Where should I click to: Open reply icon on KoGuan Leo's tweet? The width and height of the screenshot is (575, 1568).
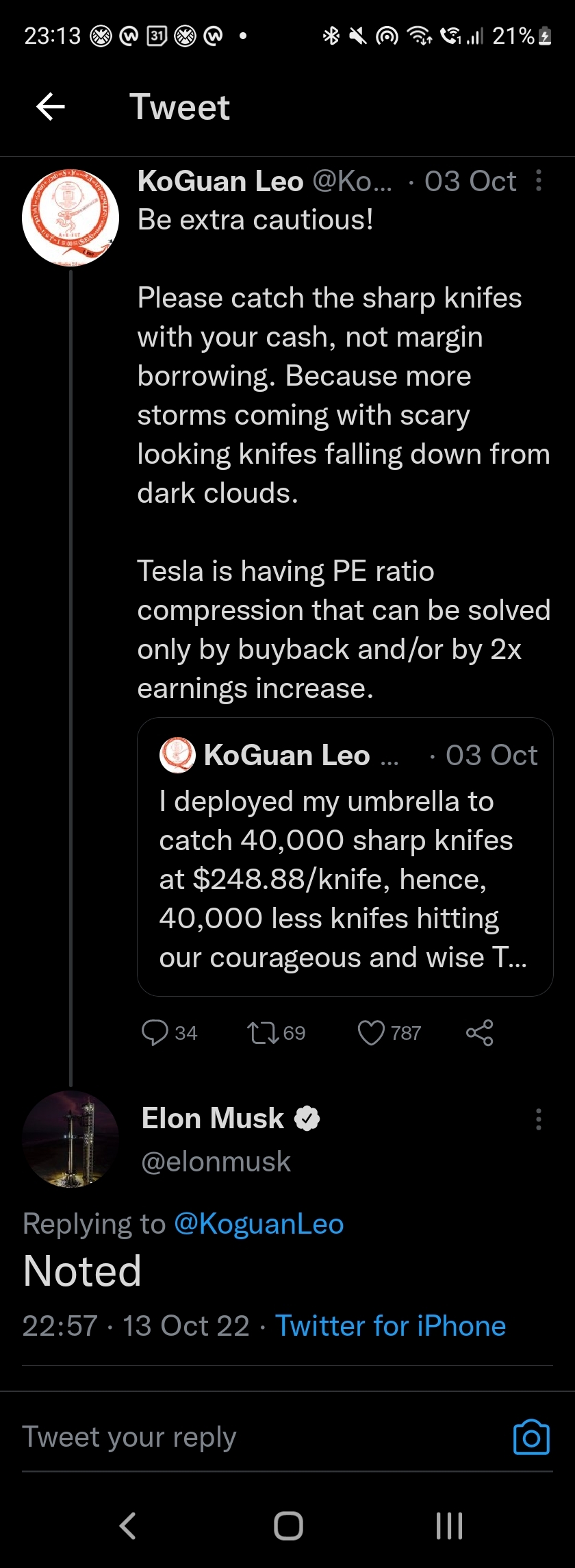[155, 1032]
